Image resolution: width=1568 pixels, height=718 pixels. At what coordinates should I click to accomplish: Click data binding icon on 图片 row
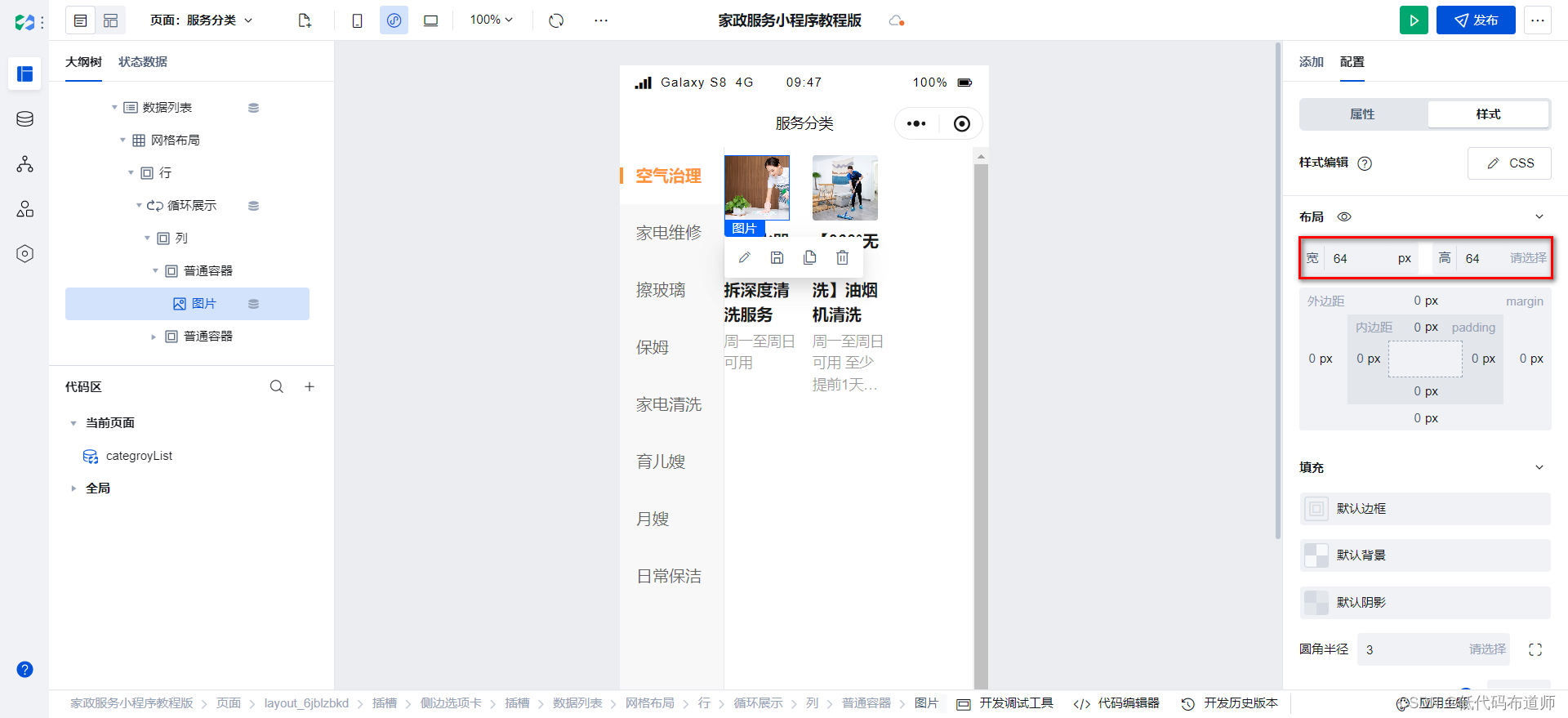[x=253, y=304]
